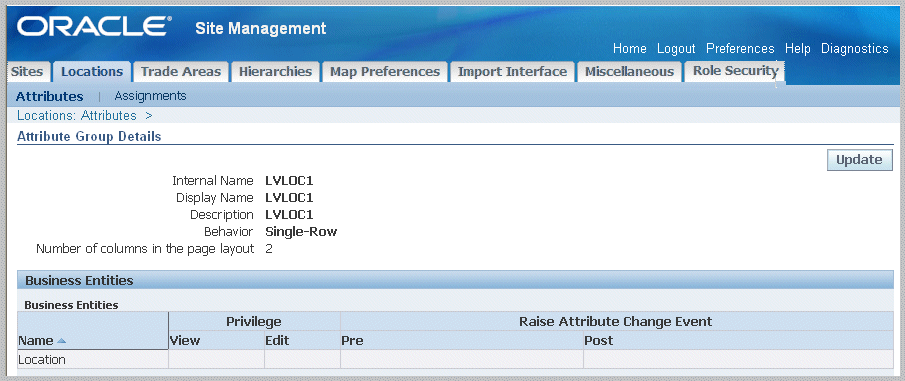Click the Update button
905x381 pixels.
pos(859,160)
